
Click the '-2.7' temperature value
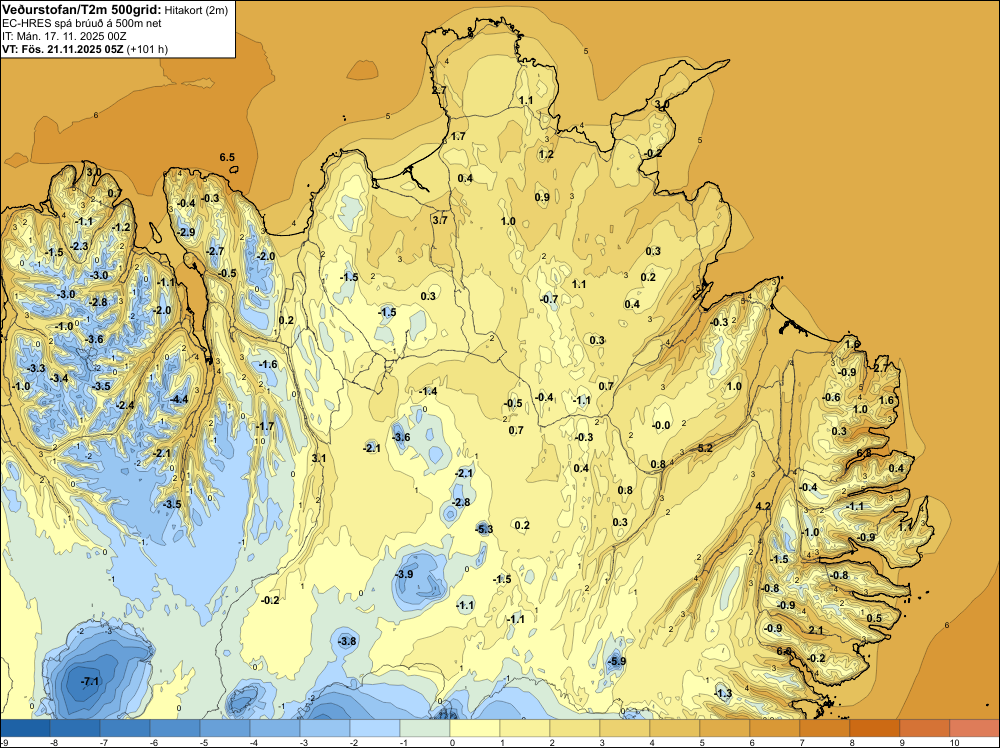click(215, 251)
